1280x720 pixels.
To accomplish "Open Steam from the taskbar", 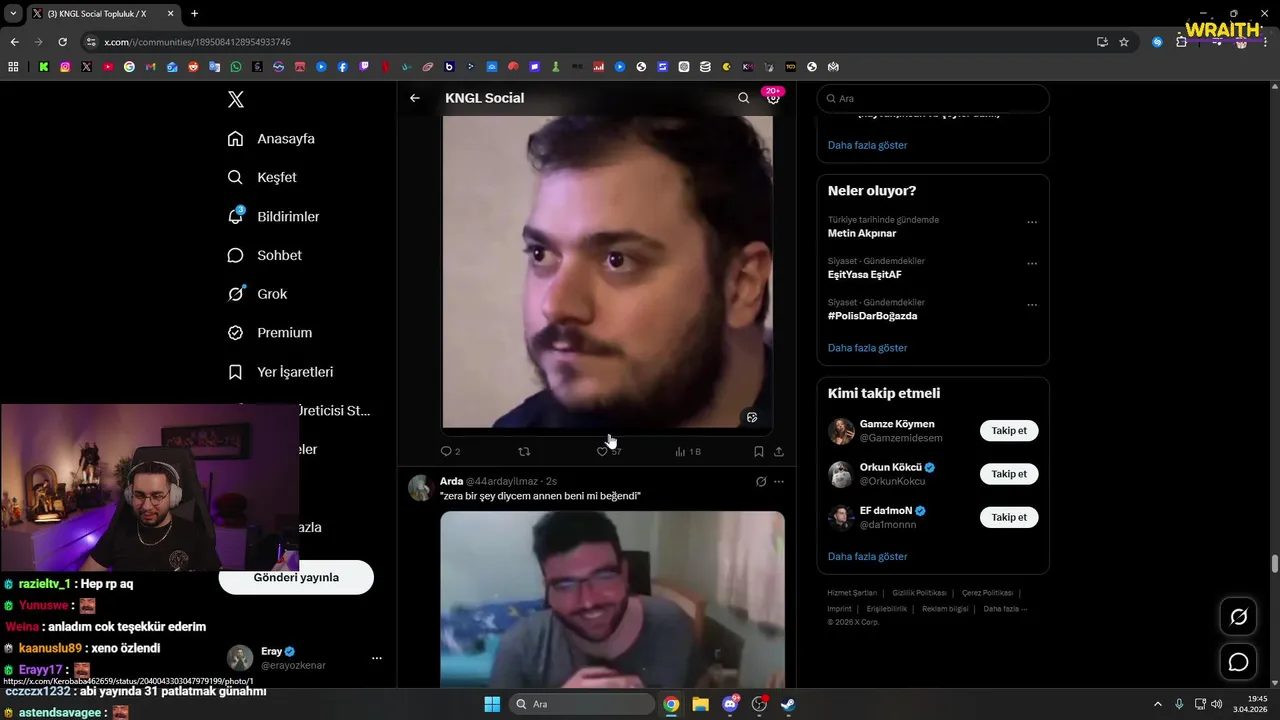I will pos(789,704).
